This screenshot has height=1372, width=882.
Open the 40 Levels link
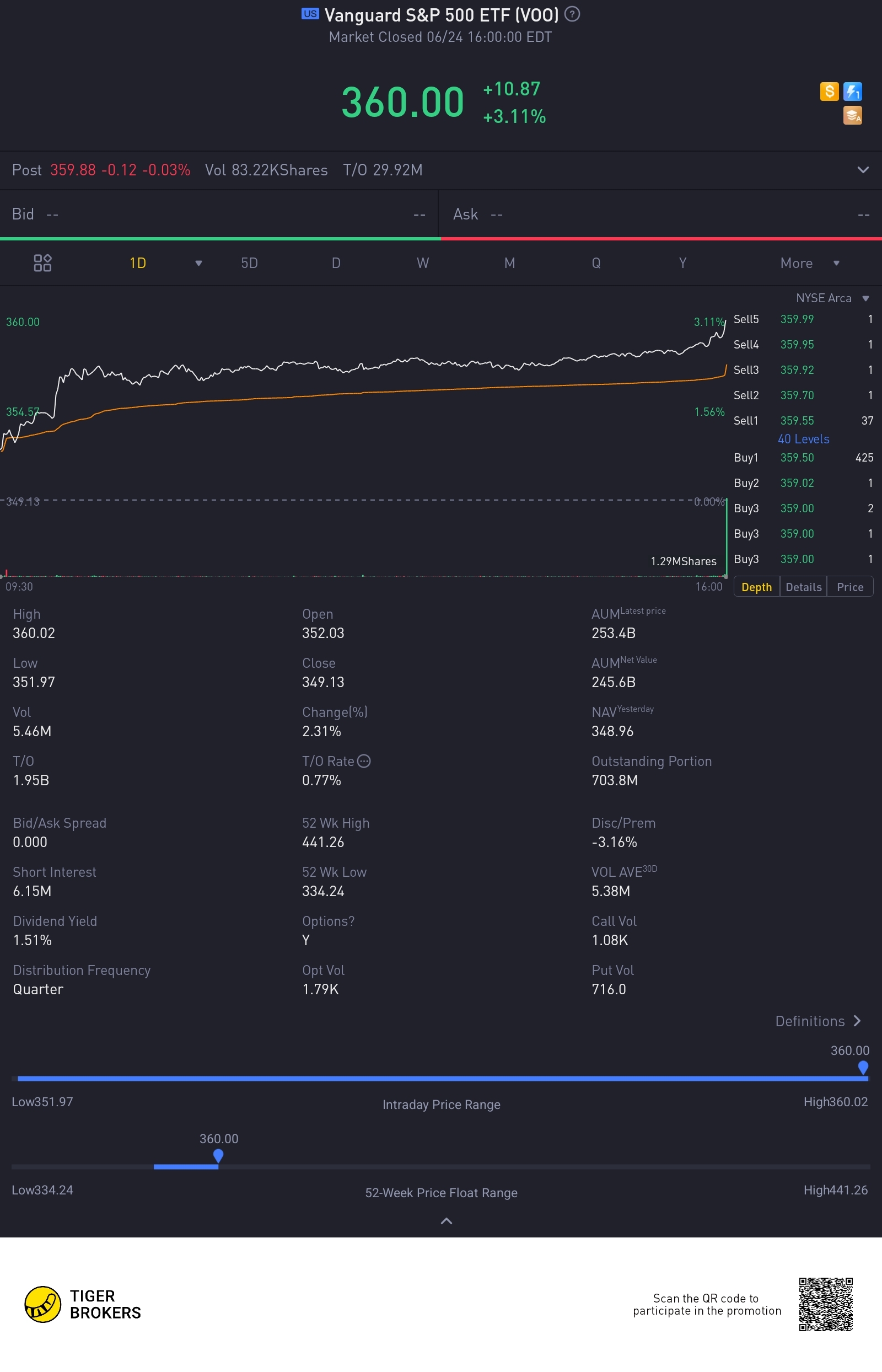pyautogui.click(x=803, y=439)
